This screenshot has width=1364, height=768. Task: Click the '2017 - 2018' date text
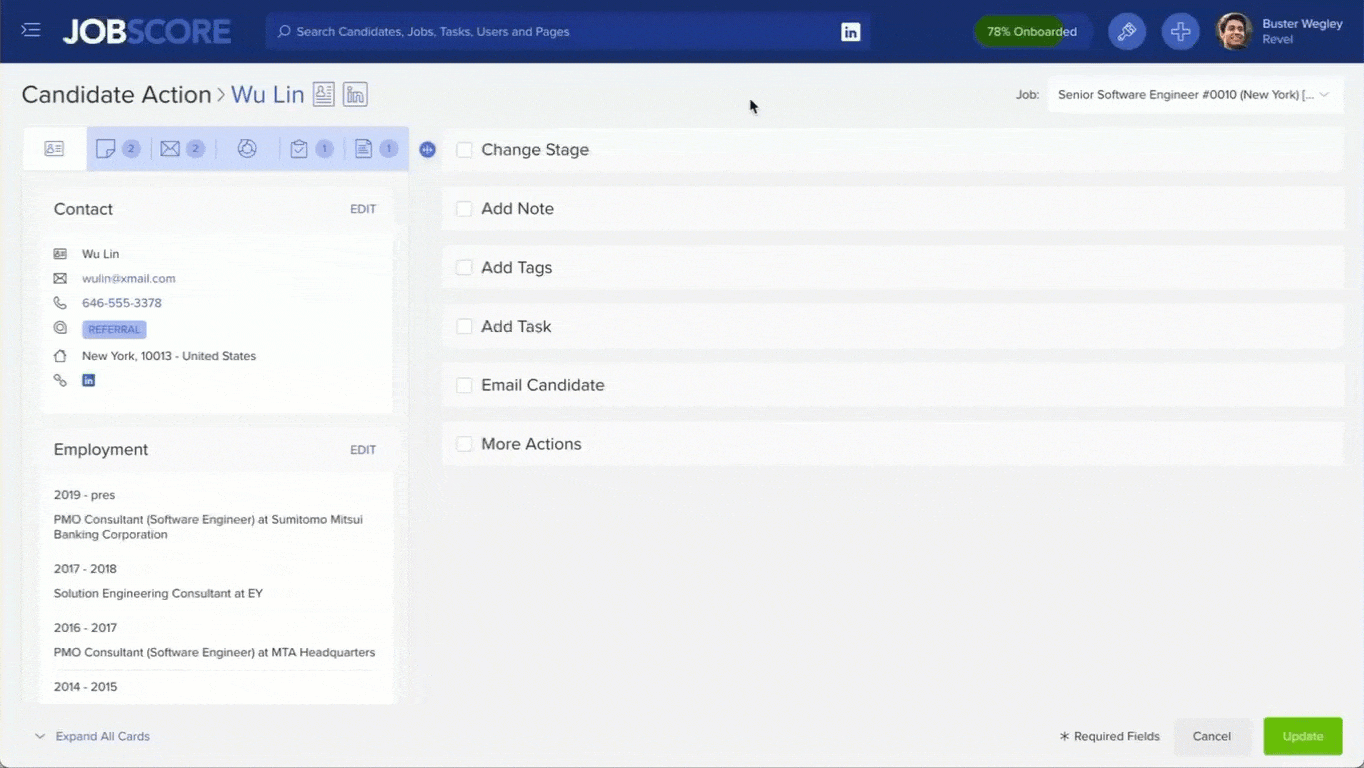click(85, 569)
